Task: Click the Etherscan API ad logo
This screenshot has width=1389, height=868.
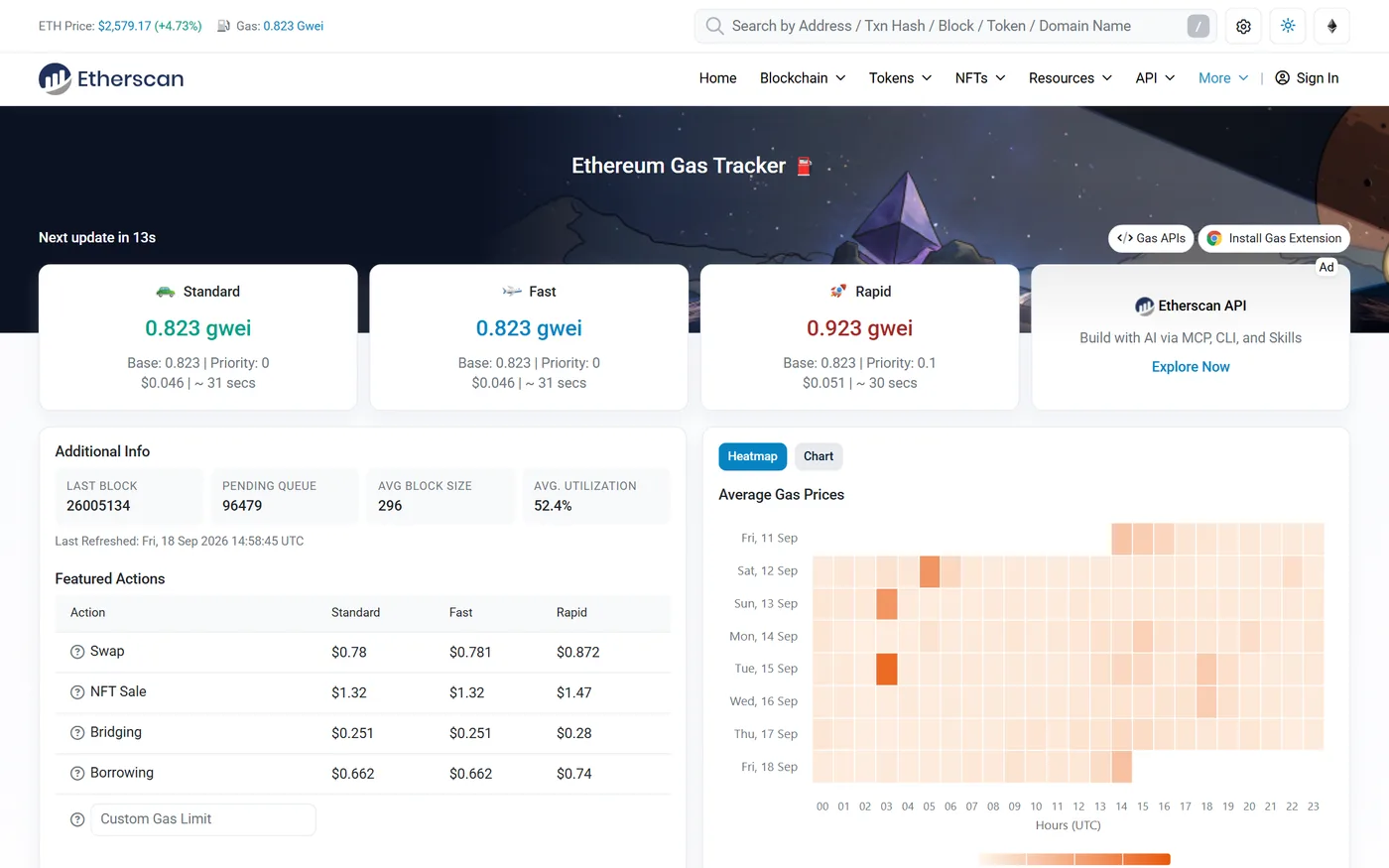Action: point(1144,307)
